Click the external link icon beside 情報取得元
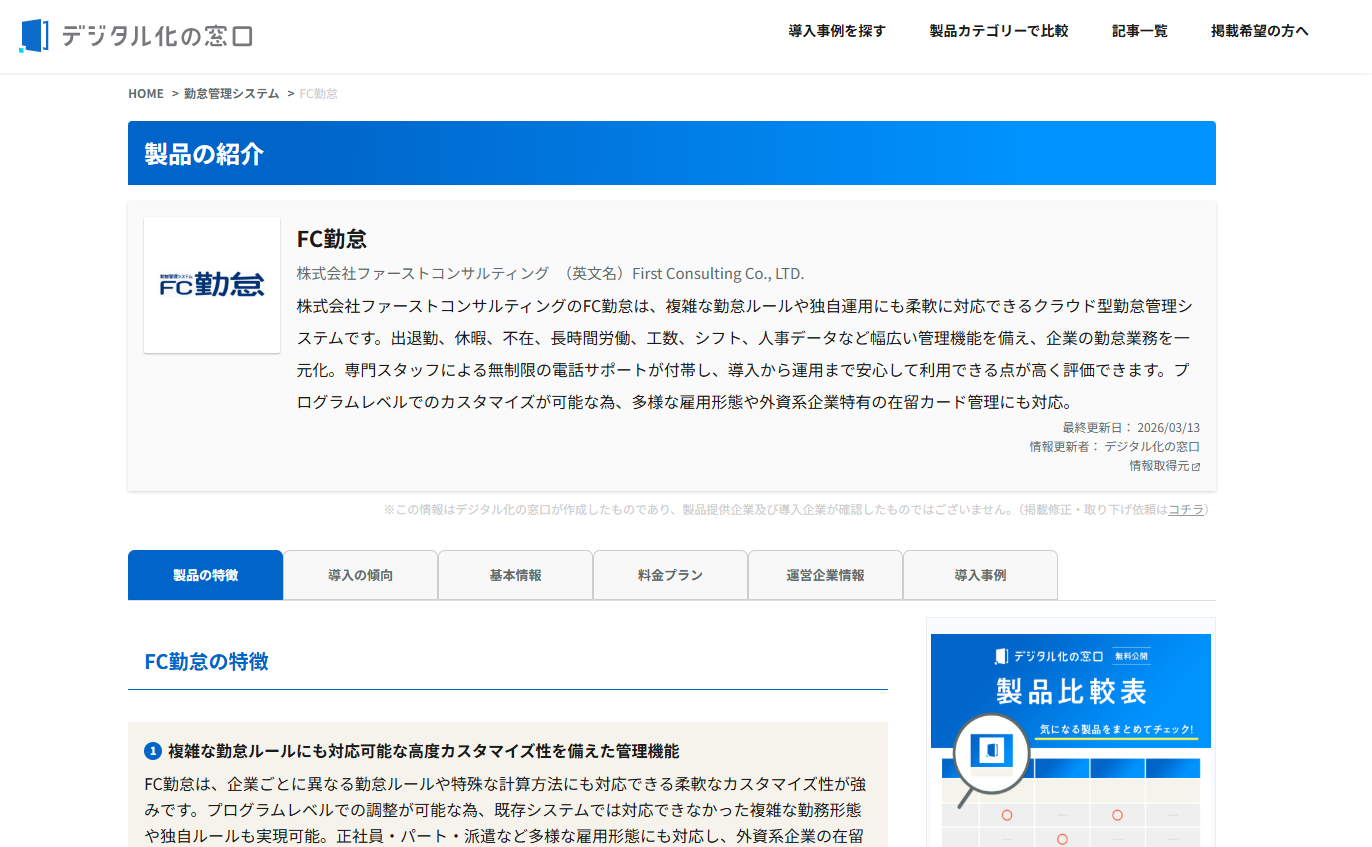The width and height of the screenshot is (1372, 847). click(x=1196, y=467)
